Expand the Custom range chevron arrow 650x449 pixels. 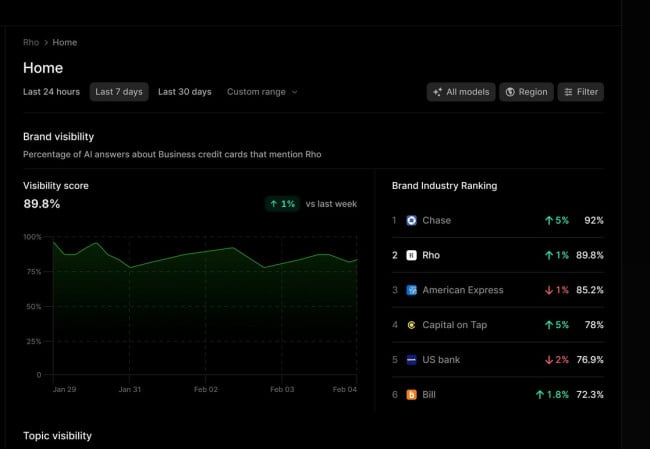coord(295,92)
